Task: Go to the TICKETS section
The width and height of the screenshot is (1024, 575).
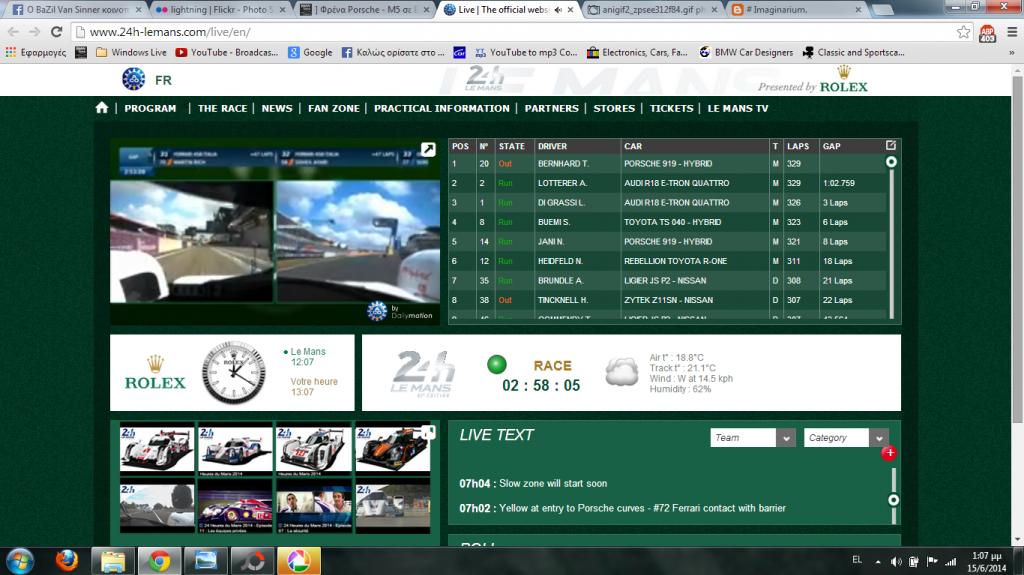Action: click(671, 108)
